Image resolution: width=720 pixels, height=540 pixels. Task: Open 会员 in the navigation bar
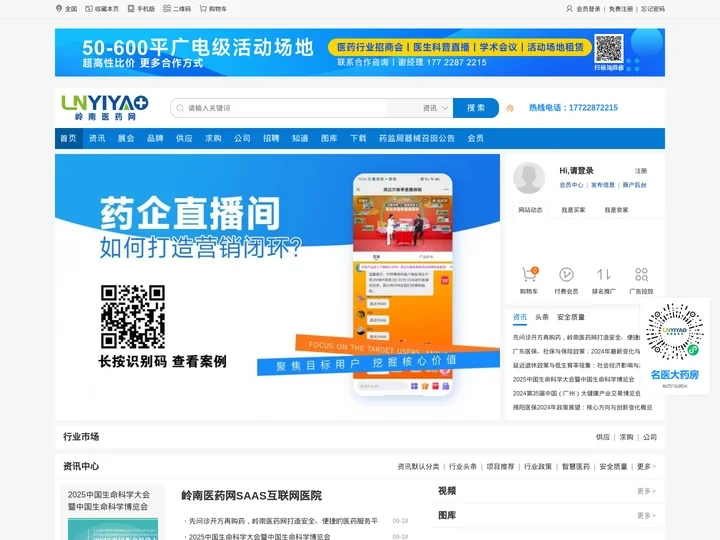tap(475, 138)
